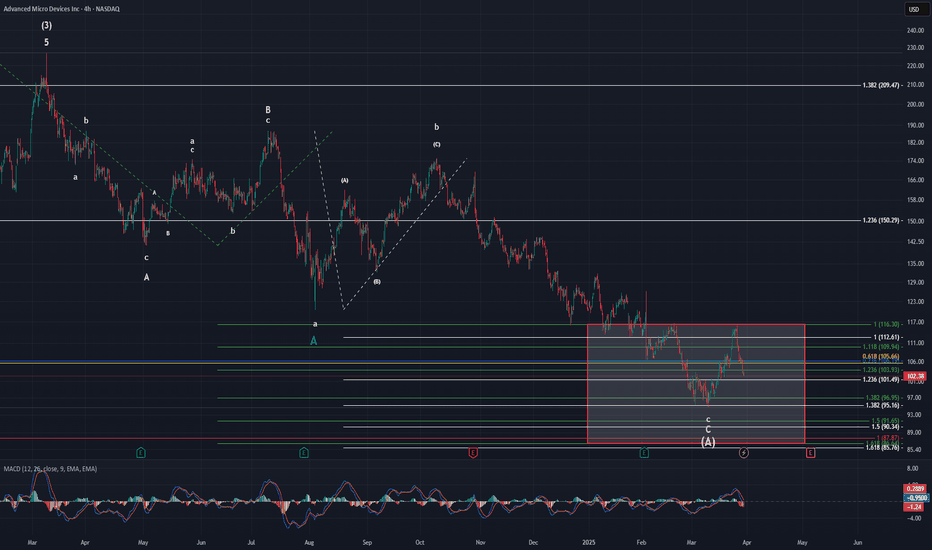Select the white 1 (112.61) Fibonacci label

[x=887, y=337]
